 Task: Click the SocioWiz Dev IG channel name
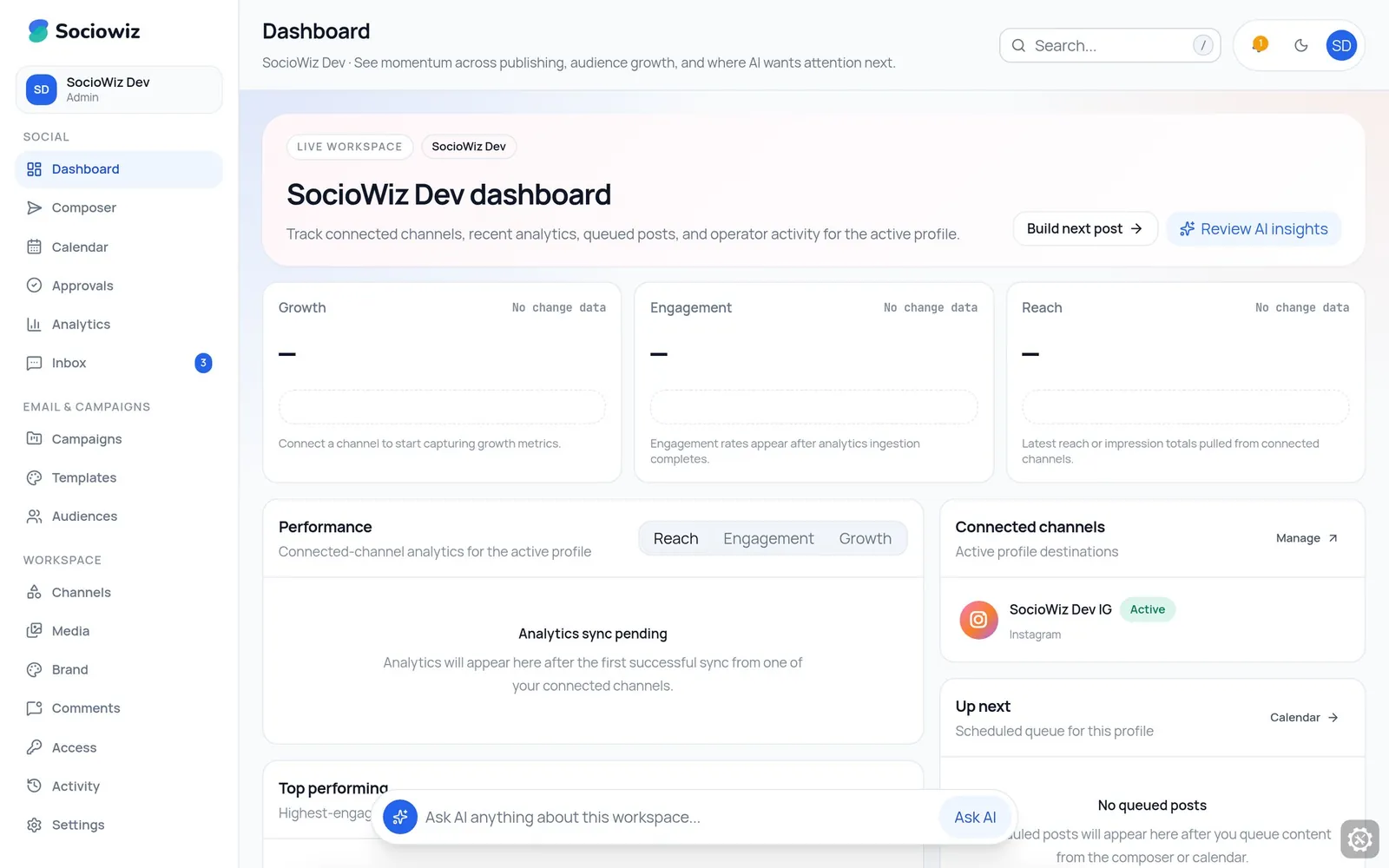point(1060,609)
